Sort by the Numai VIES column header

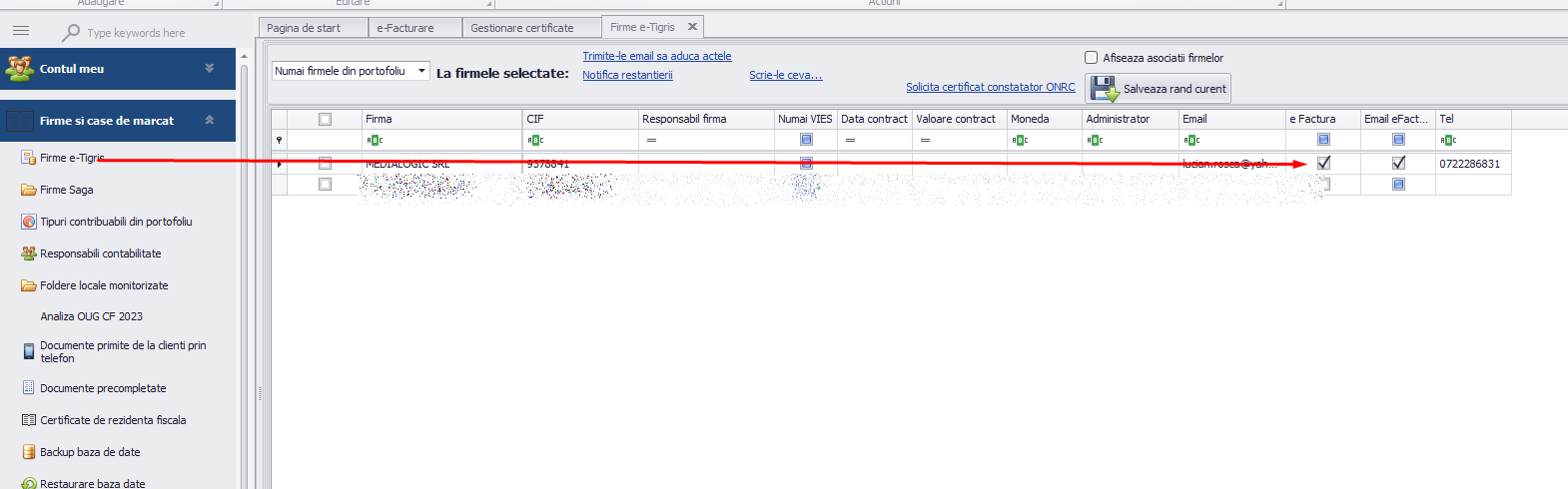click(806, 119)
